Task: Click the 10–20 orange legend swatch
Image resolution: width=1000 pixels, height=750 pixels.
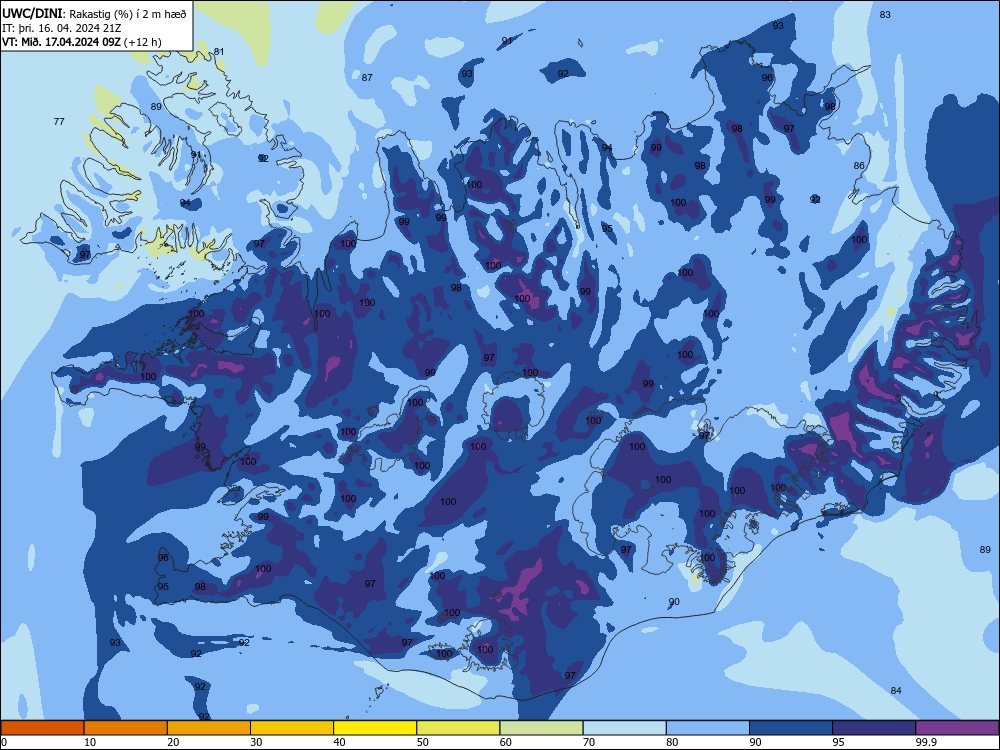Action: 126,728
